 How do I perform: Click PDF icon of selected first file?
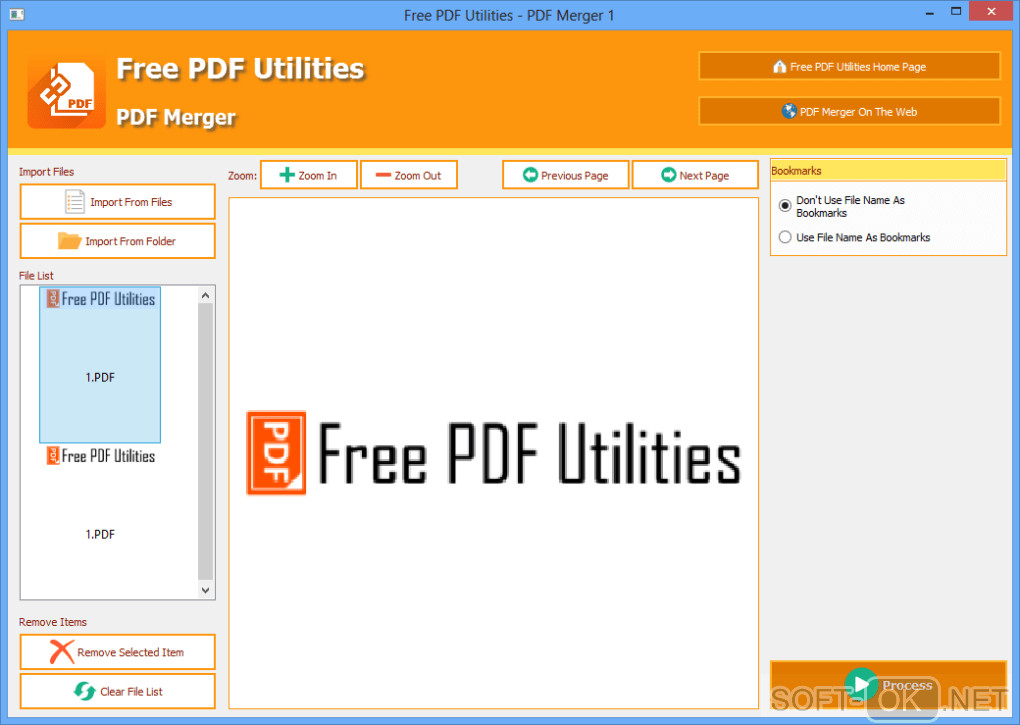pos(53,298)
